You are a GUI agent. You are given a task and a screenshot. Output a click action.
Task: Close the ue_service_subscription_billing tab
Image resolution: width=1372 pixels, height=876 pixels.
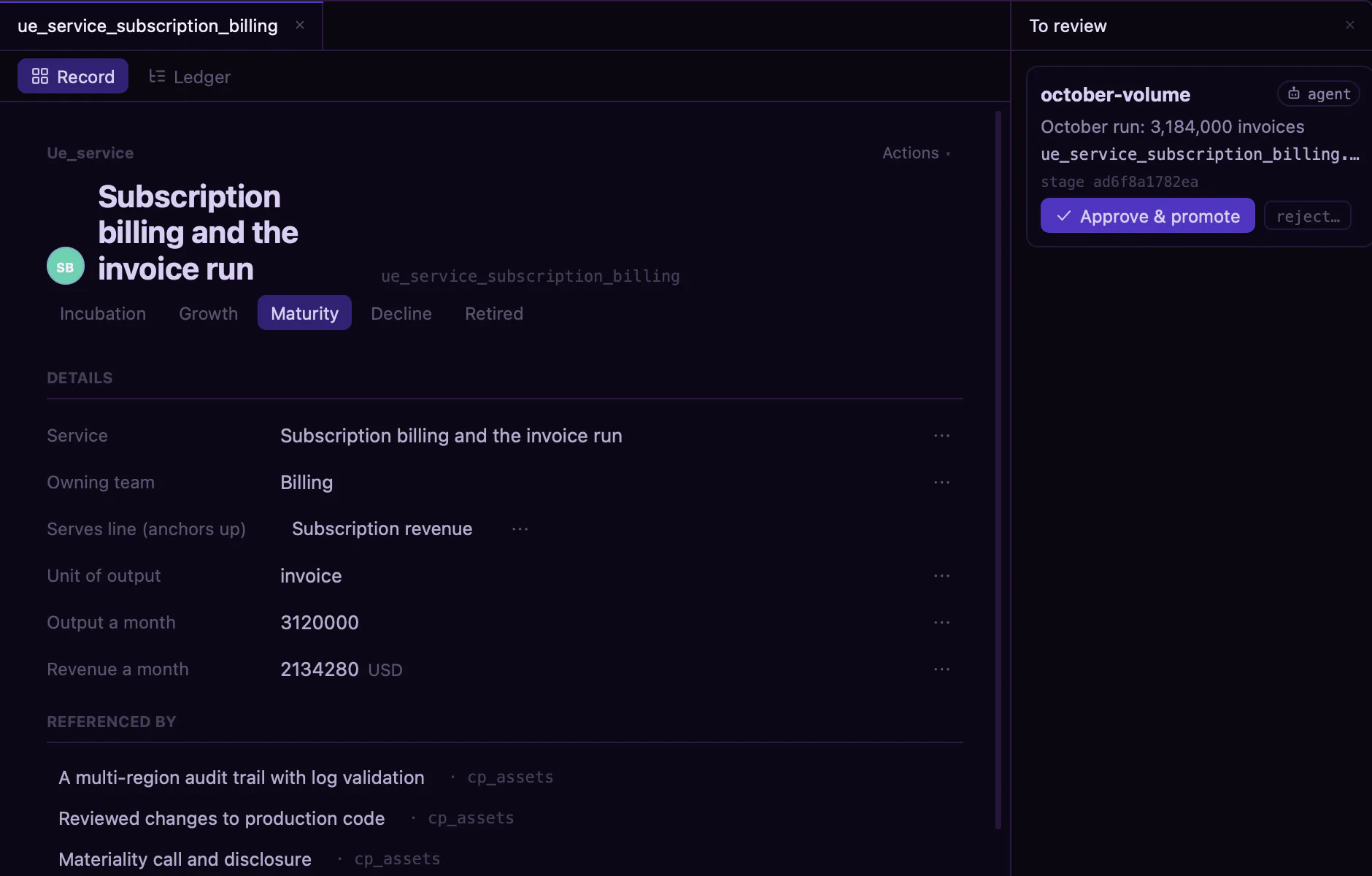[300, 26]
